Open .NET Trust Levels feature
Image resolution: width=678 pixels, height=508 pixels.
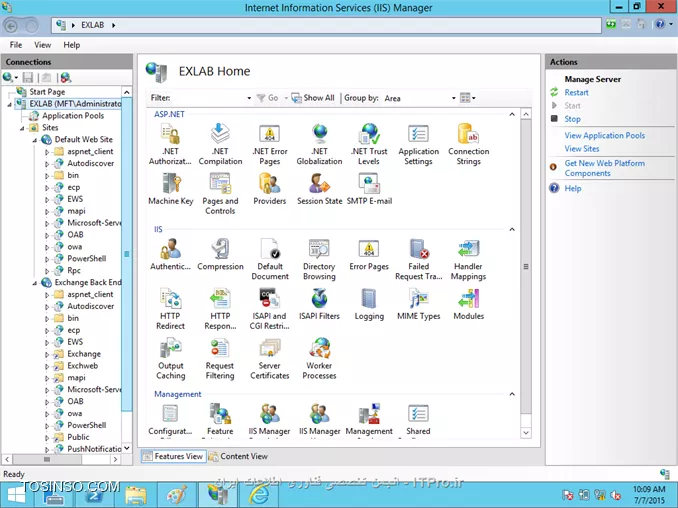(x=369, y=144)
